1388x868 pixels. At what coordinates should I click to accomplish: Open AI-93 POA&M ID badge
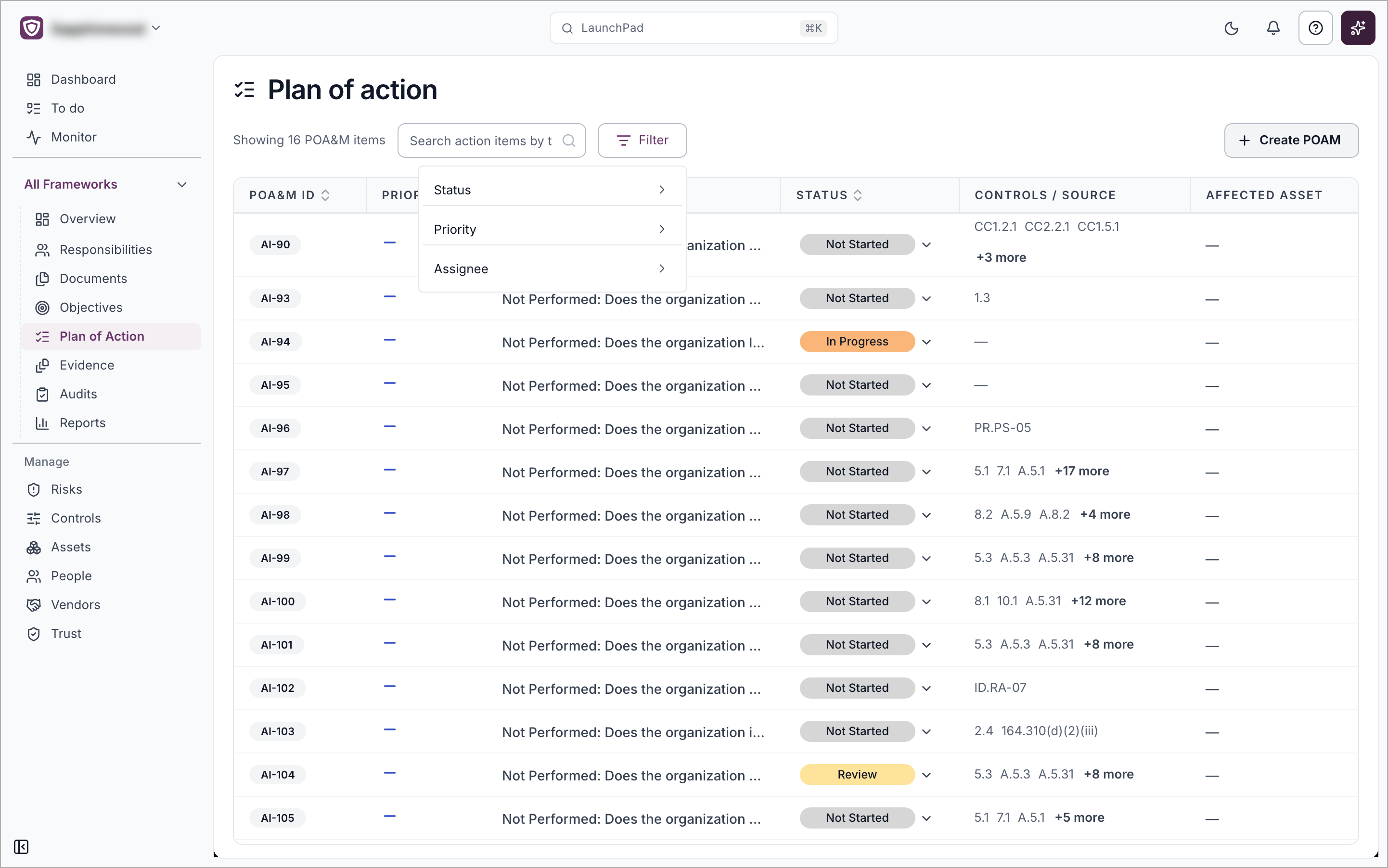275,298
